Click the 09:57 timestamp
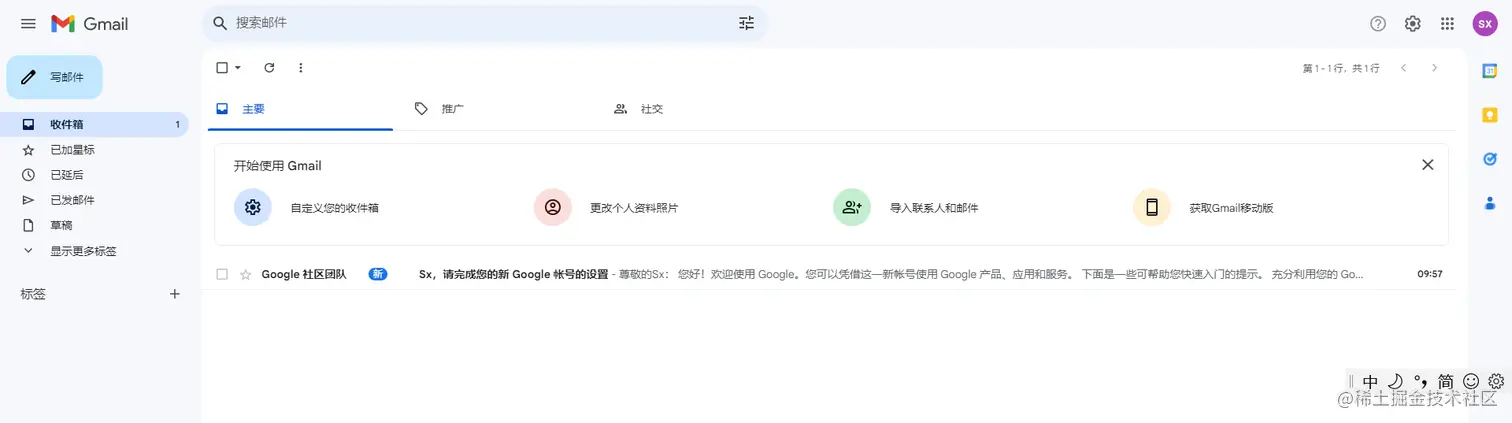This screenshot has width=1512, height=423. pyautogui.click(x=1430, y=274)
